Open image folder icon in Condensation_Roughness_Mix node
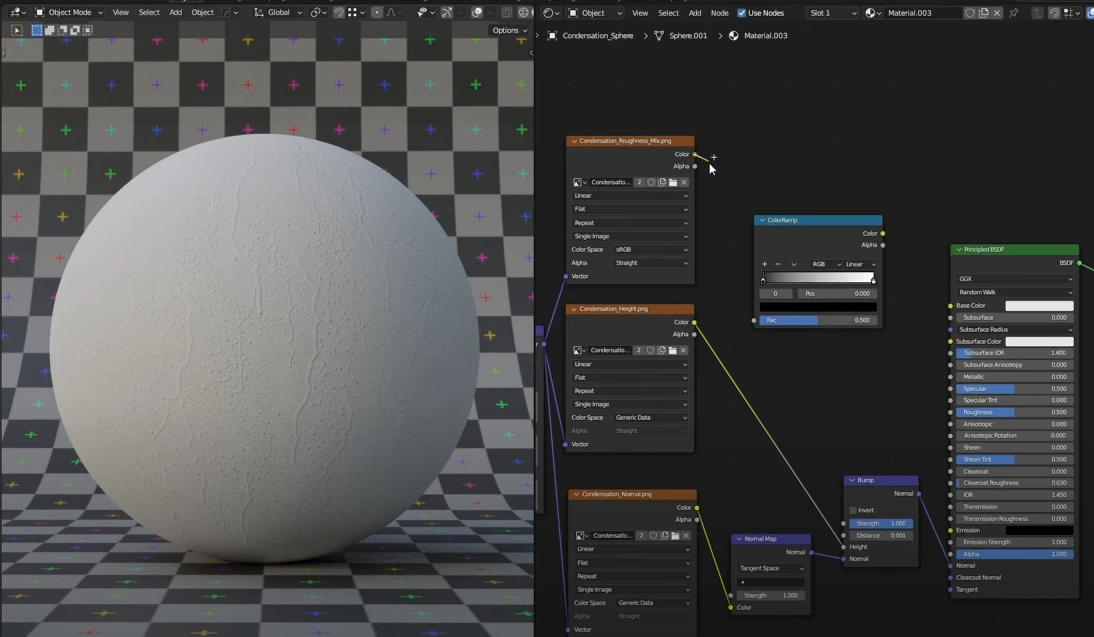This screenshot has width=1094, height=637. pos(673,182)
